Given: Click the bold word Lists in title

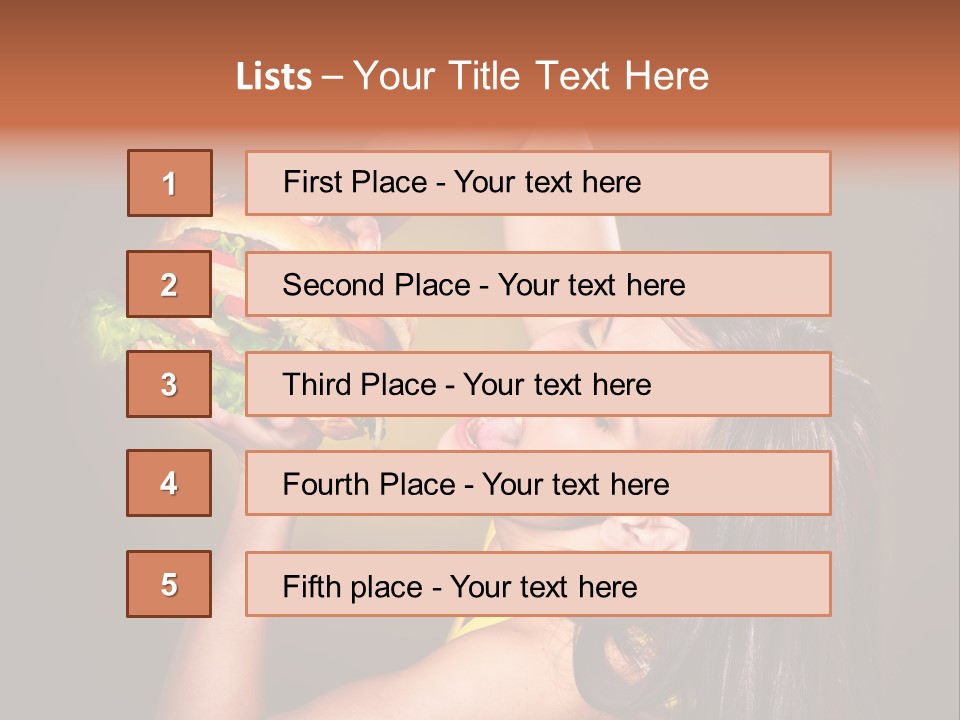Looking at the screenshot, I should pyautogui.click(x=273, y=77).
